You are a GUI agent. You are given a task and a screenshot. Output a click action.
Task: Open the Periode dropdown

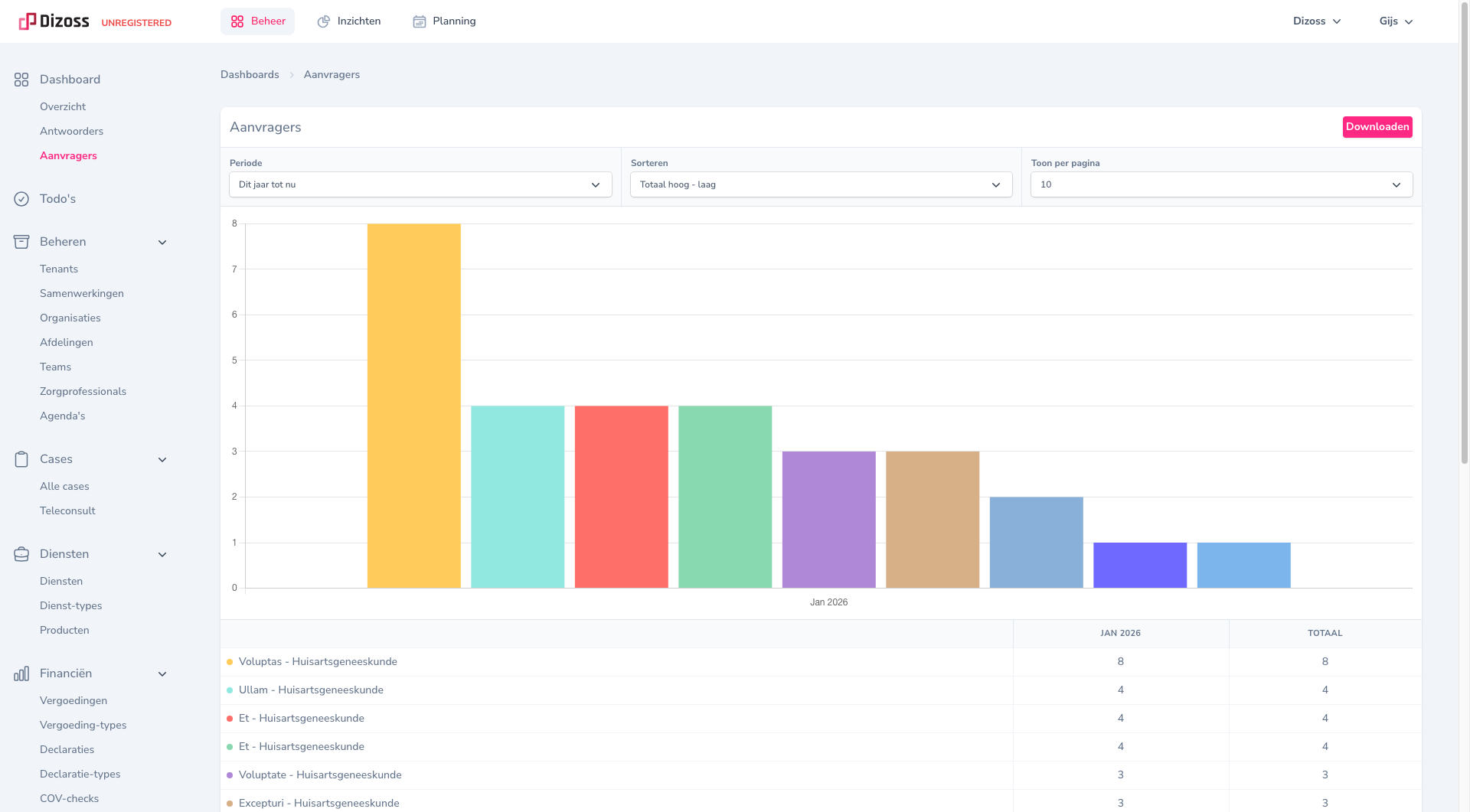(420, 184)
